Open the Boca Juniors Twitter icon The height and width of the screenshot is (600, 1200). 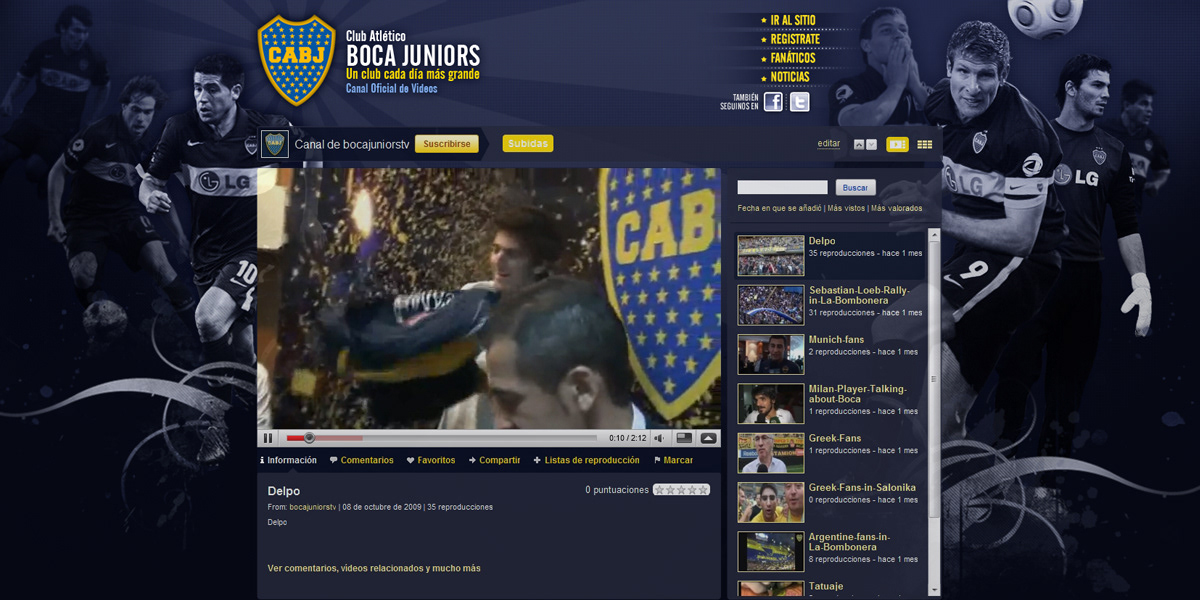pyautogui.click(x=799, y=101)
